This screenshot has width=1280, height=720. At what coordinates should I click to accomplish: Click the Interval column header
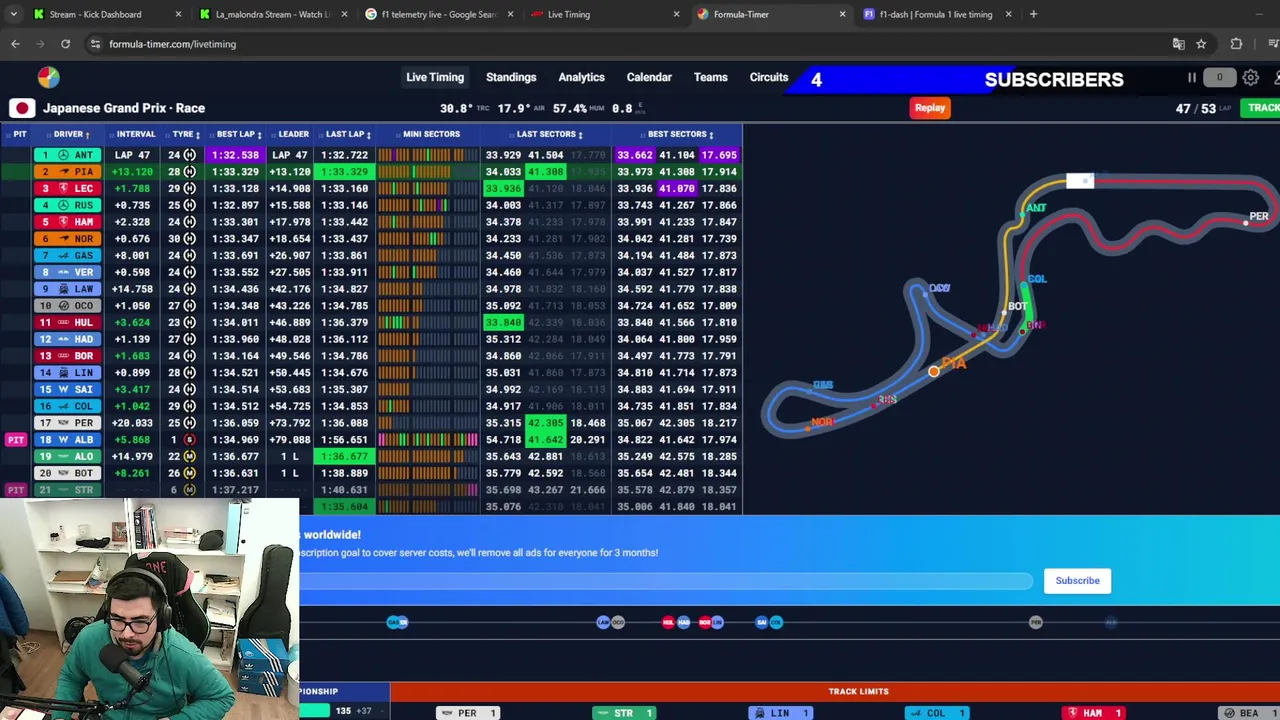click(136, 134)
